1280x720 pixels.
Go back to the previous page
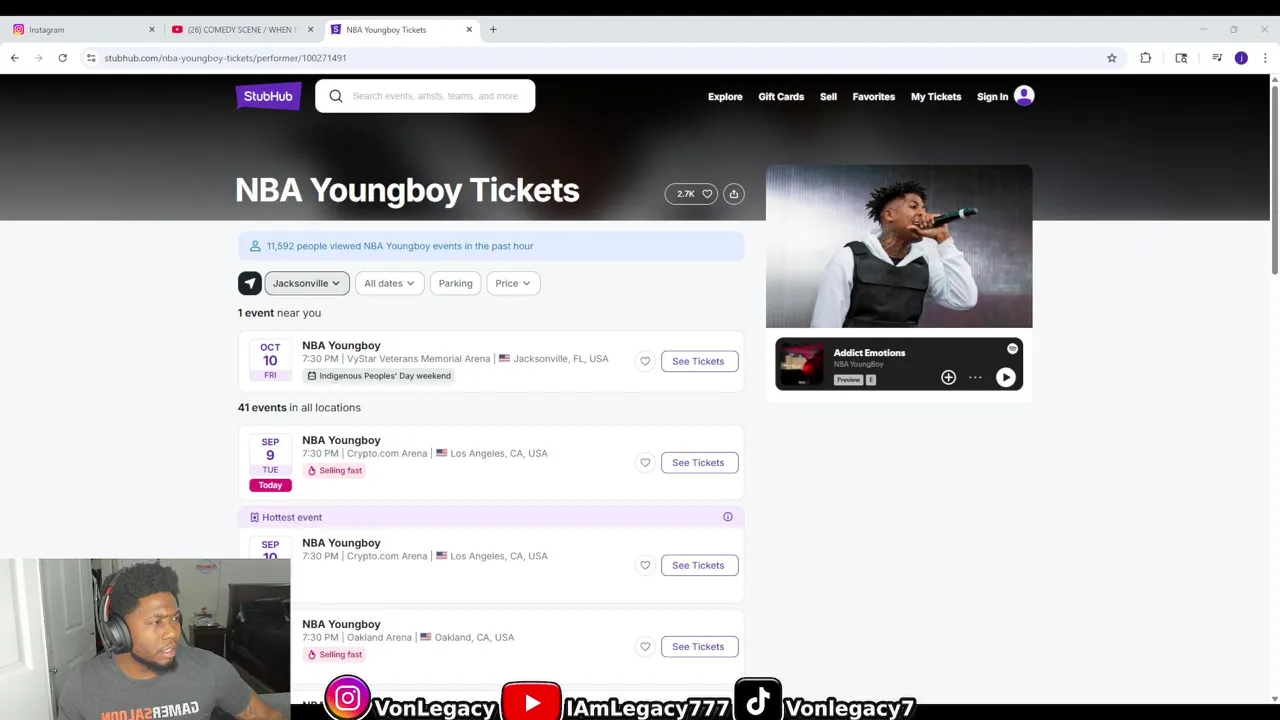pyautogui.click(x=15, y=58)
